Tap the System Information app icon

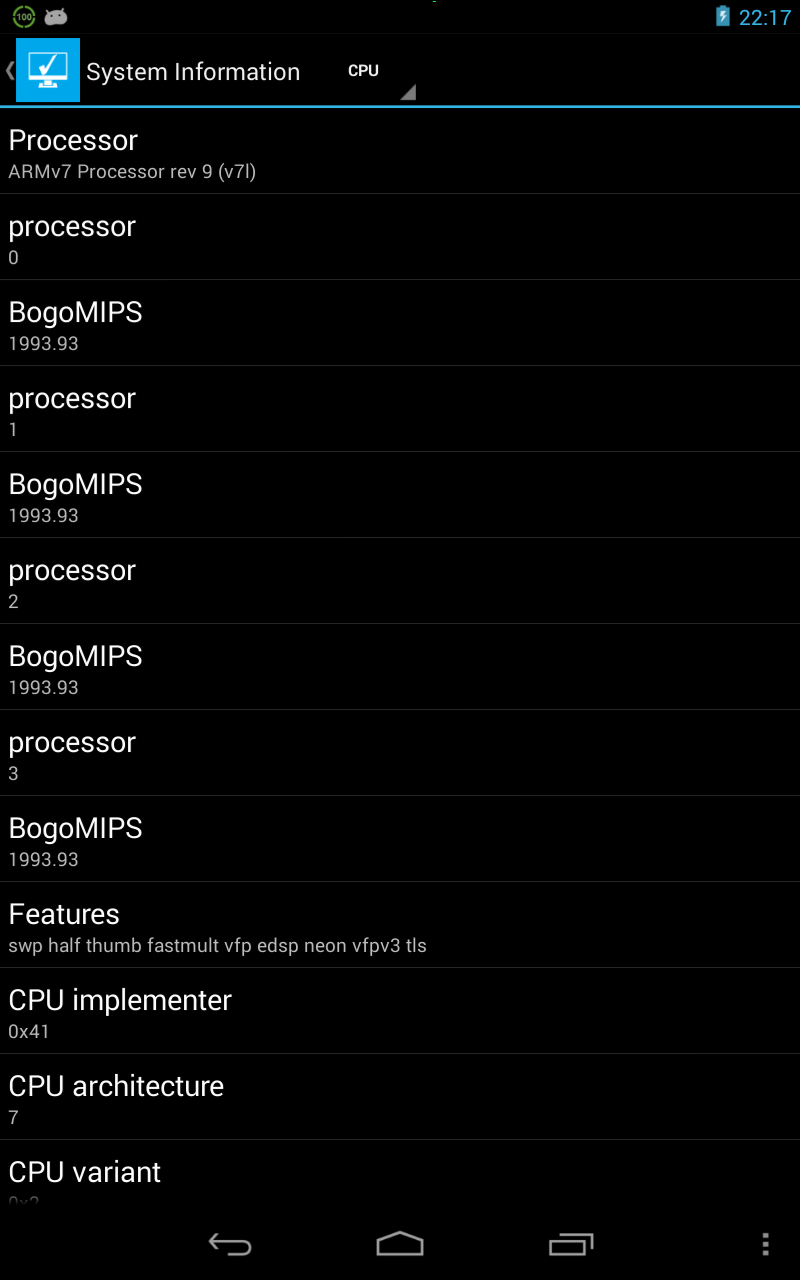pyautogui.click(x=47, y=70)
